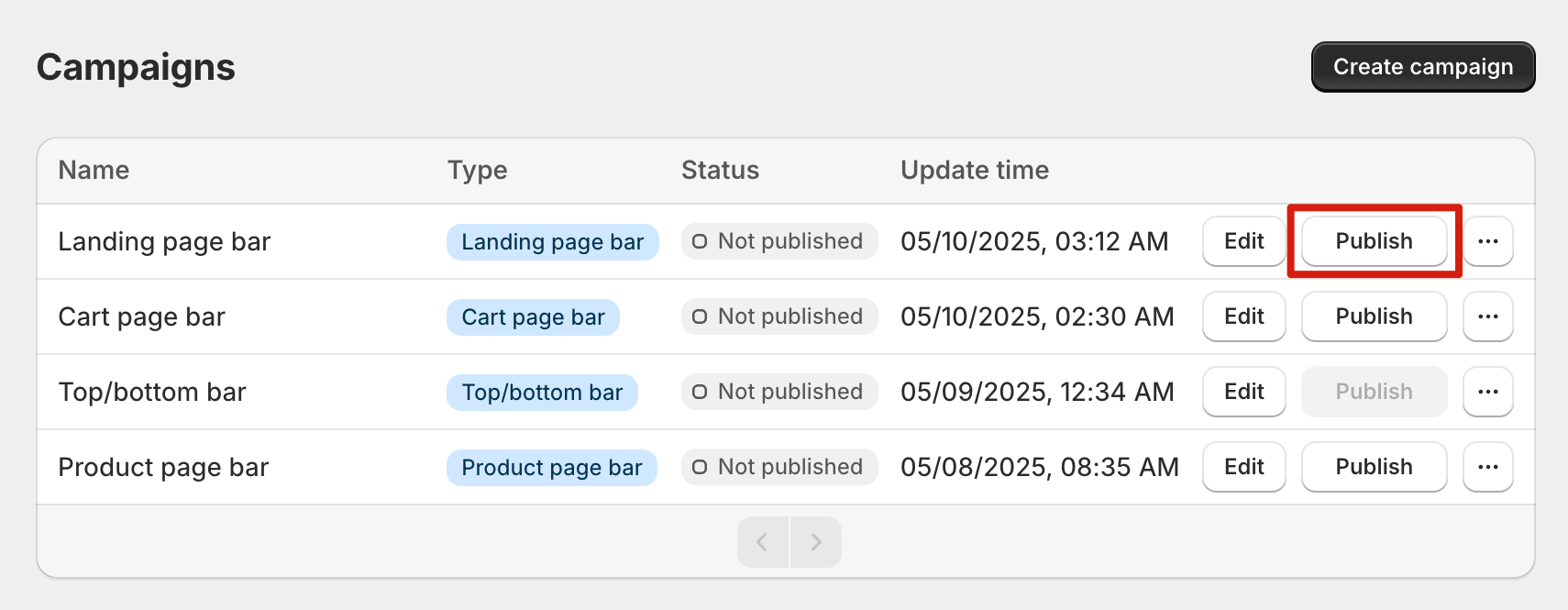Publish the Landing page bar campaign
Image resolution: width=1568 pixels, height=610 pixels.
pyautogui.click(x=1374, y=241)
